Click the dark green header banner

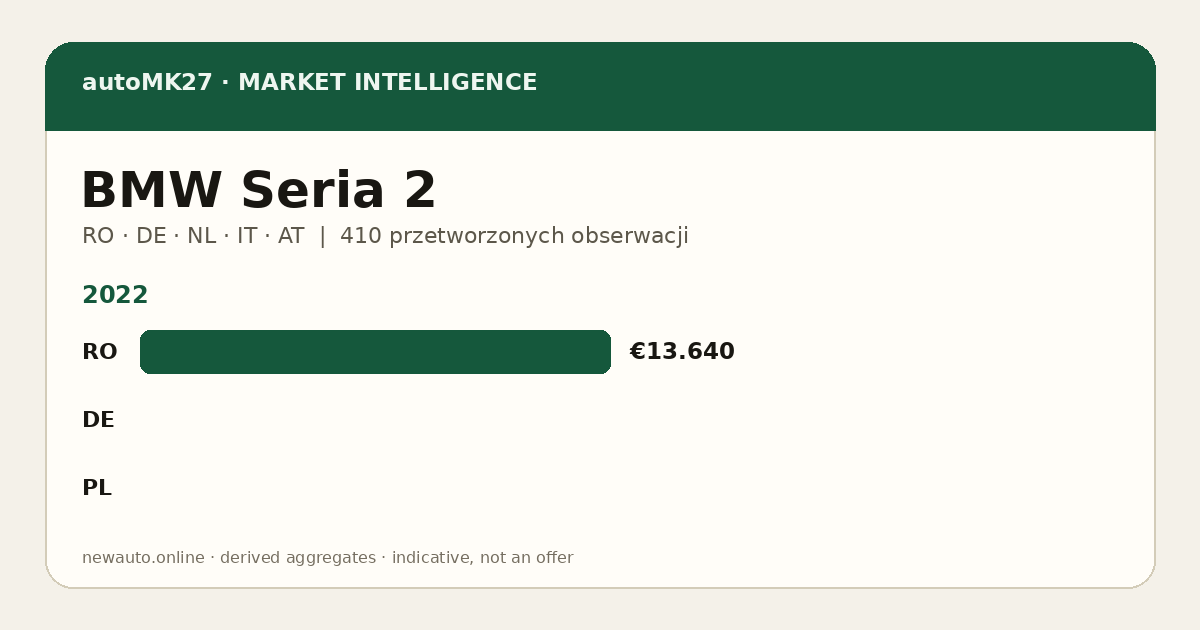[x=600, y=86]
